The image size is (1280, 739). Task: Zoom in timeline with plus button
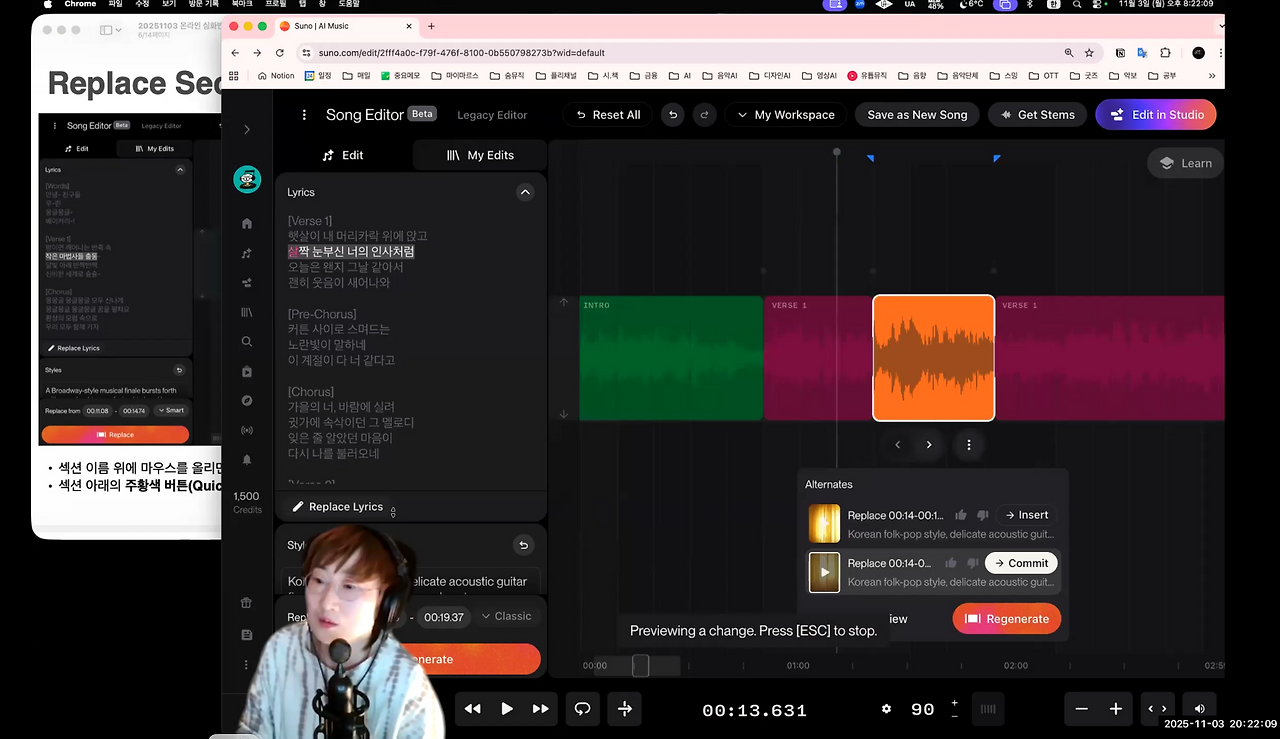tap(1116, 709)
